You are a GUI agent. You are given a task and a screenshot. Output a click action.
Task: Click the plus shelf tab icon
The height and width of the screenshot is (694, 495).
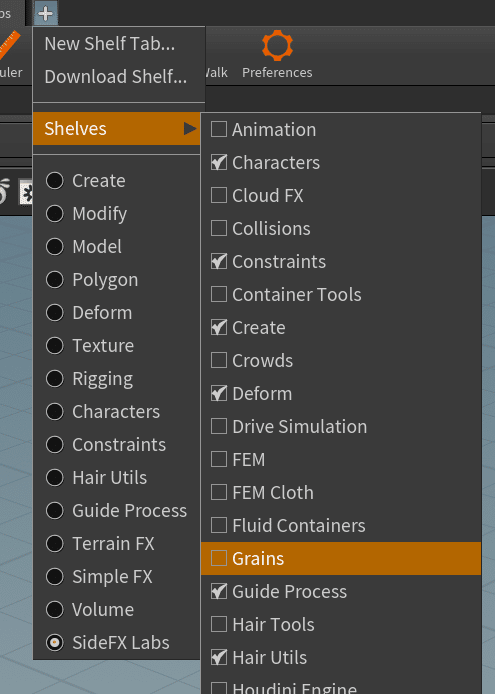click(x=46, y=13)
